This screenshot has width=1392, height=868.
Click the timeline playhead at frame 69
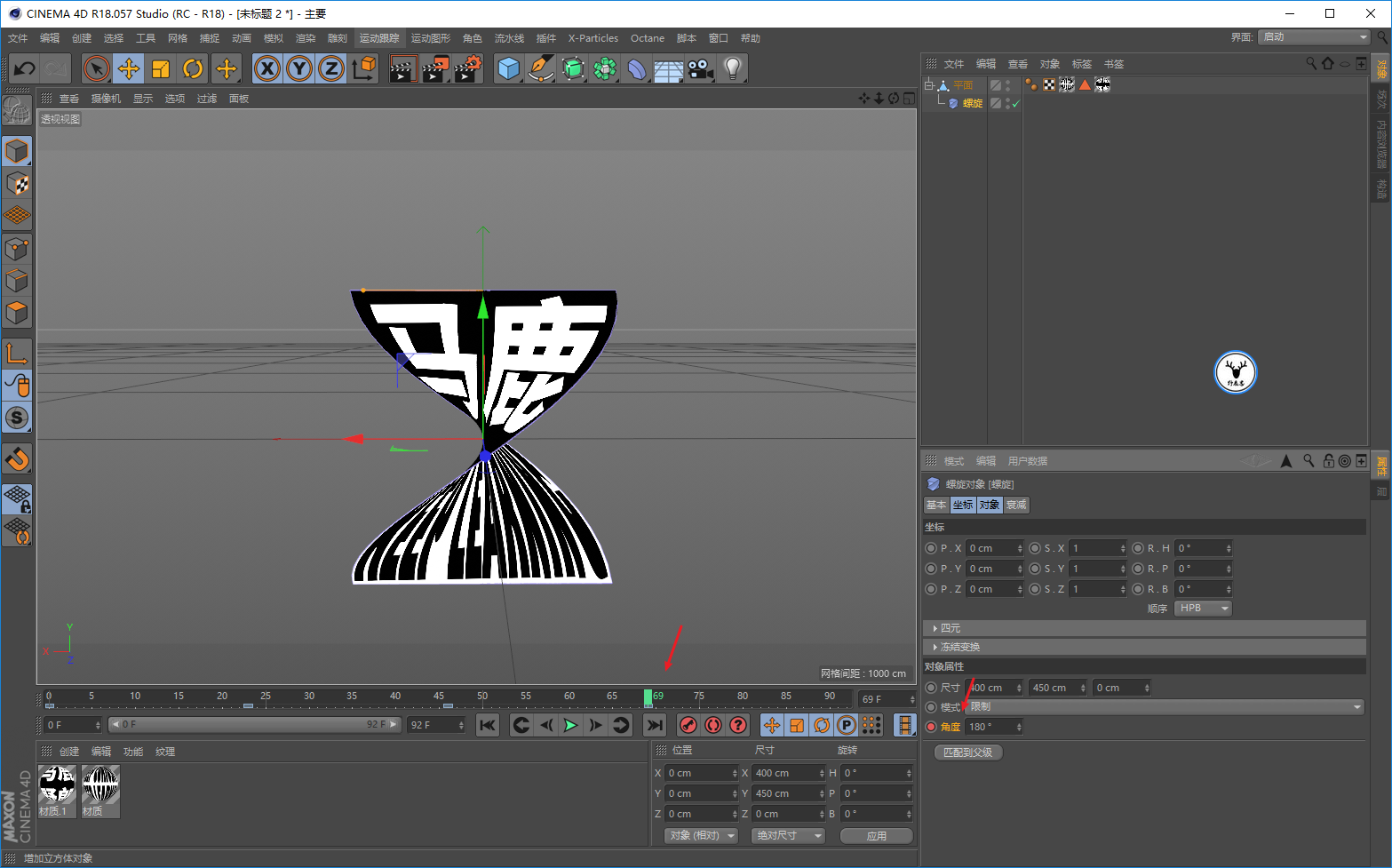(648, 697)
